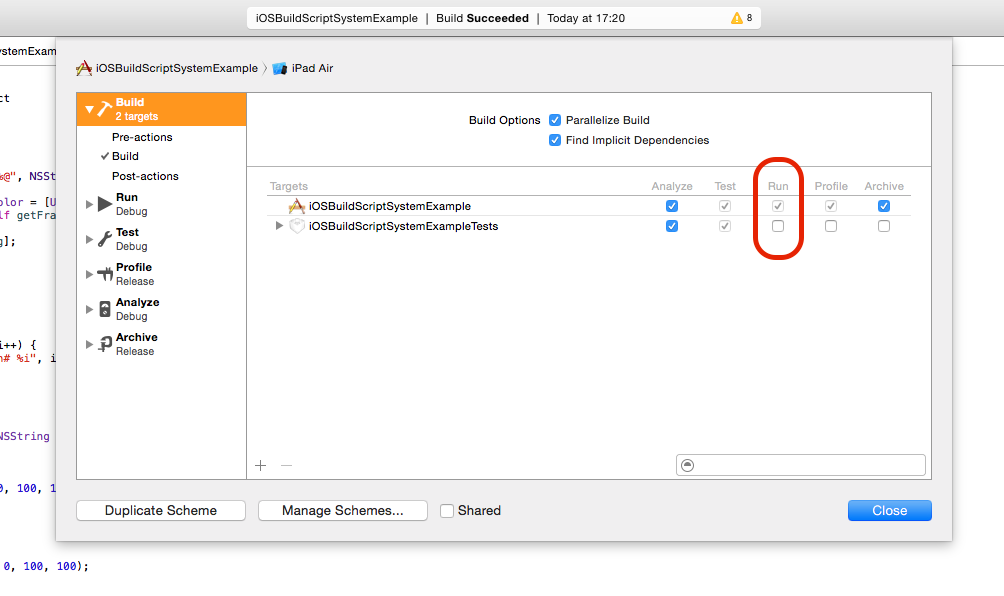This screenshot has height=596, width=1004.
Task: Select Archive Release in sidebar
Action: pyautogui.click(x=161, y=344)
